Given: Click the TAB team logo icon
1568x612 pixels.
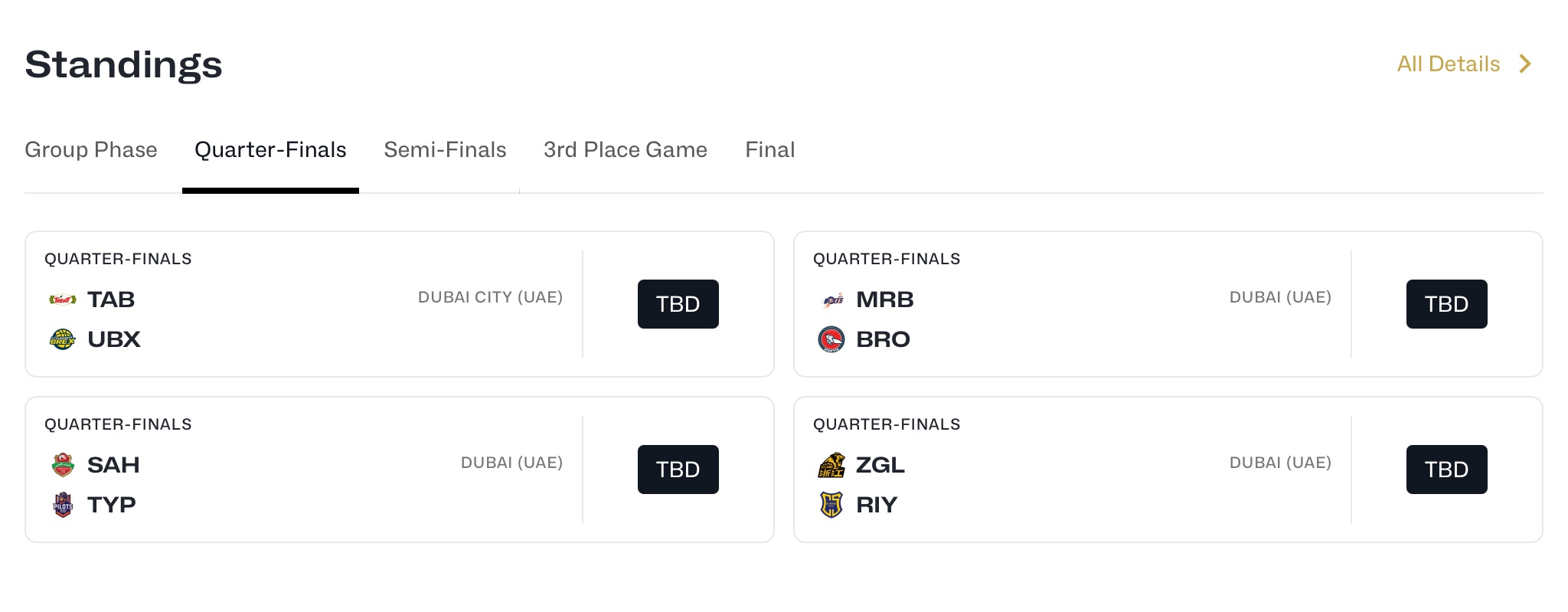Looking at the screenshot, I should (63, 299).
